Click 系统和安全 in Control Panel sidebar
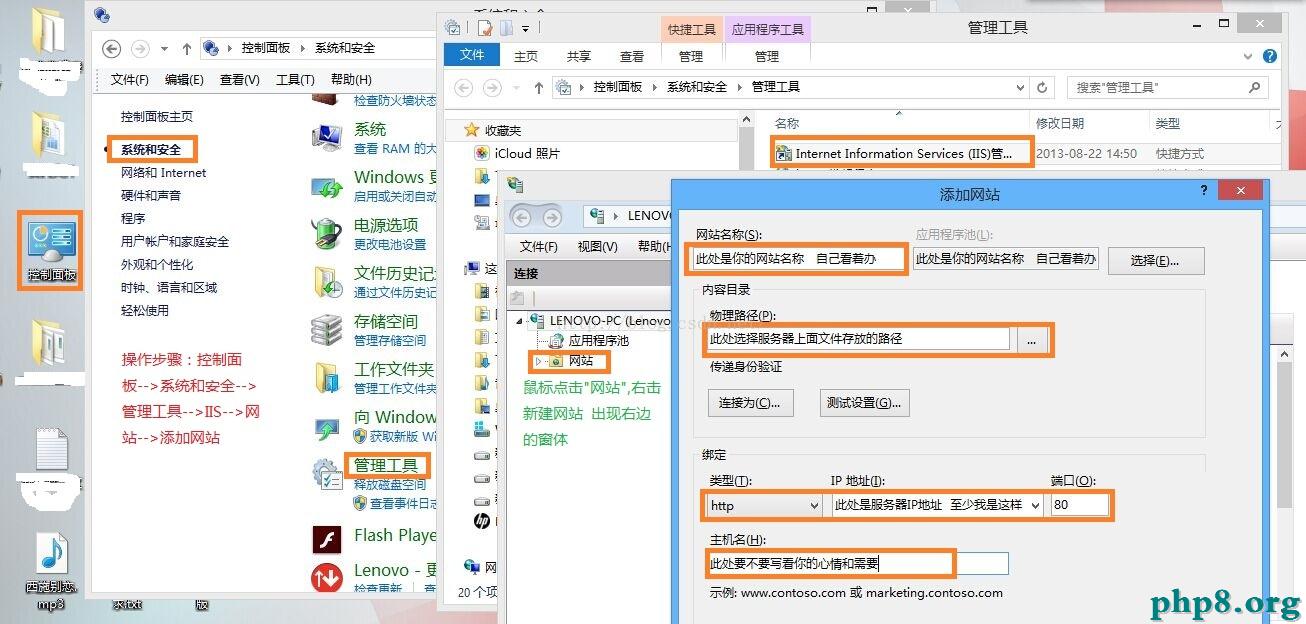 coord(151,150)
